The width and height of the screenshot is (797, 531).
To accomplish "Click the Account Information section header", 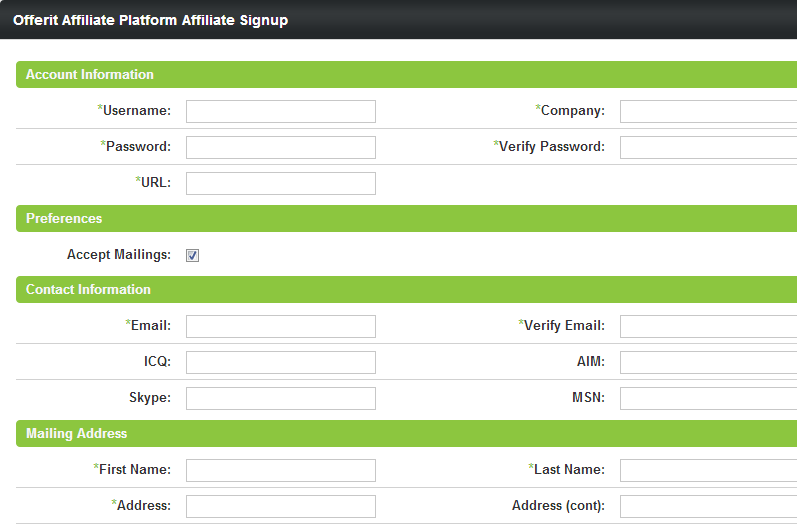I will pyautogui.click(x=90, y=75).
